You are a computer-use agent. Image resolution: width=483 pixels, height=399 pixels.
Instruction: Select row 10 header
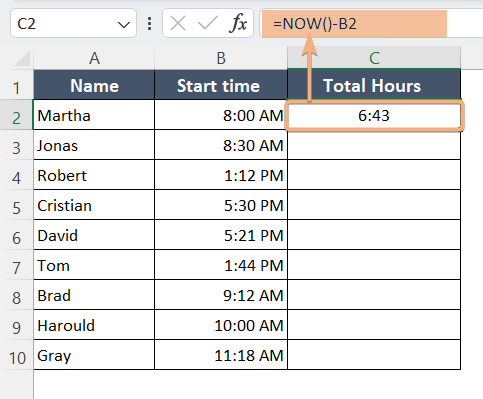coord(17,355)
